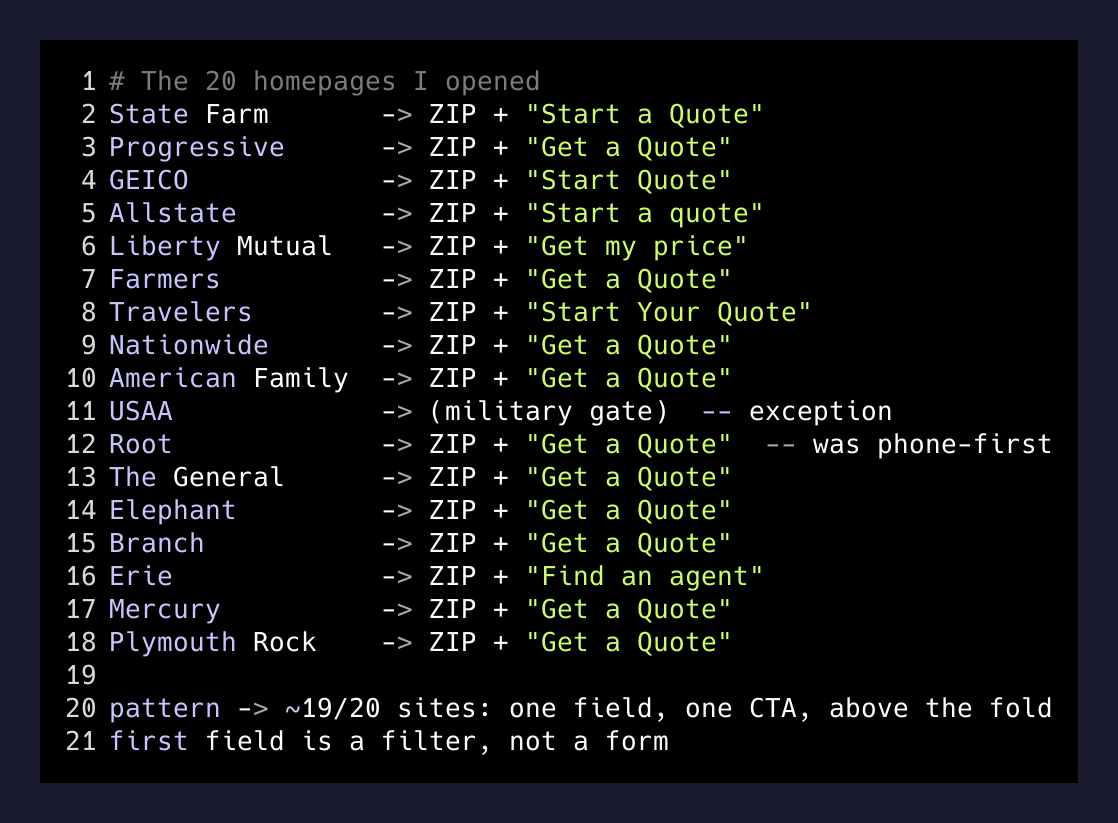
Task: Click the GEICO entry
Action: (149, 180)
